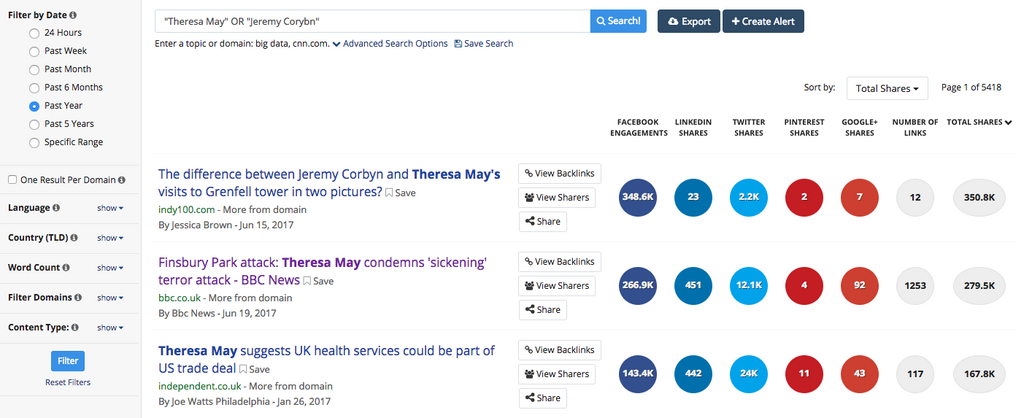Click Save bookmark icon for Grenfell article
Viewport: 1024px width, 418px height.
click(390, 192)
